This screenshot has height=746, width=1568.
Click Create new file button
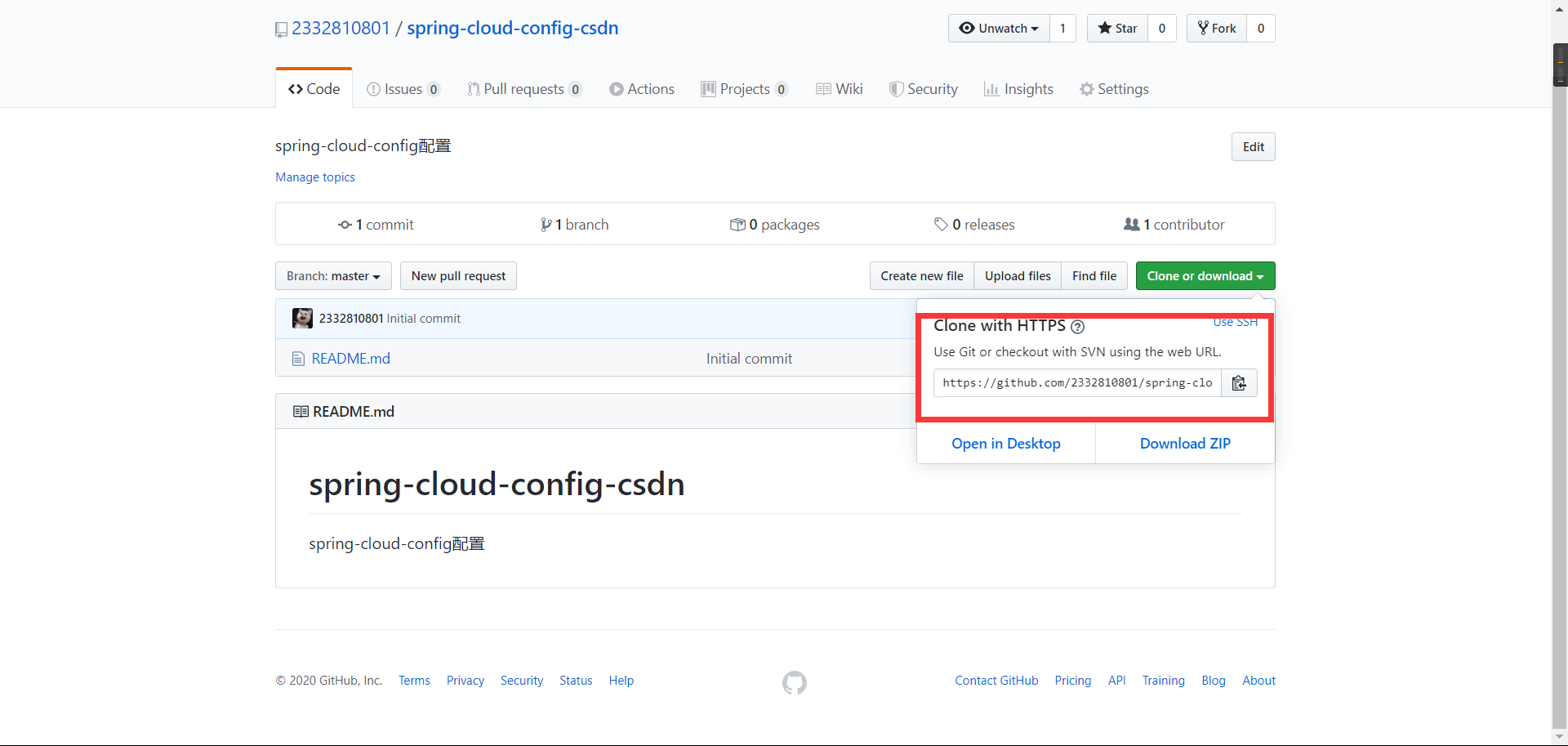922,276
